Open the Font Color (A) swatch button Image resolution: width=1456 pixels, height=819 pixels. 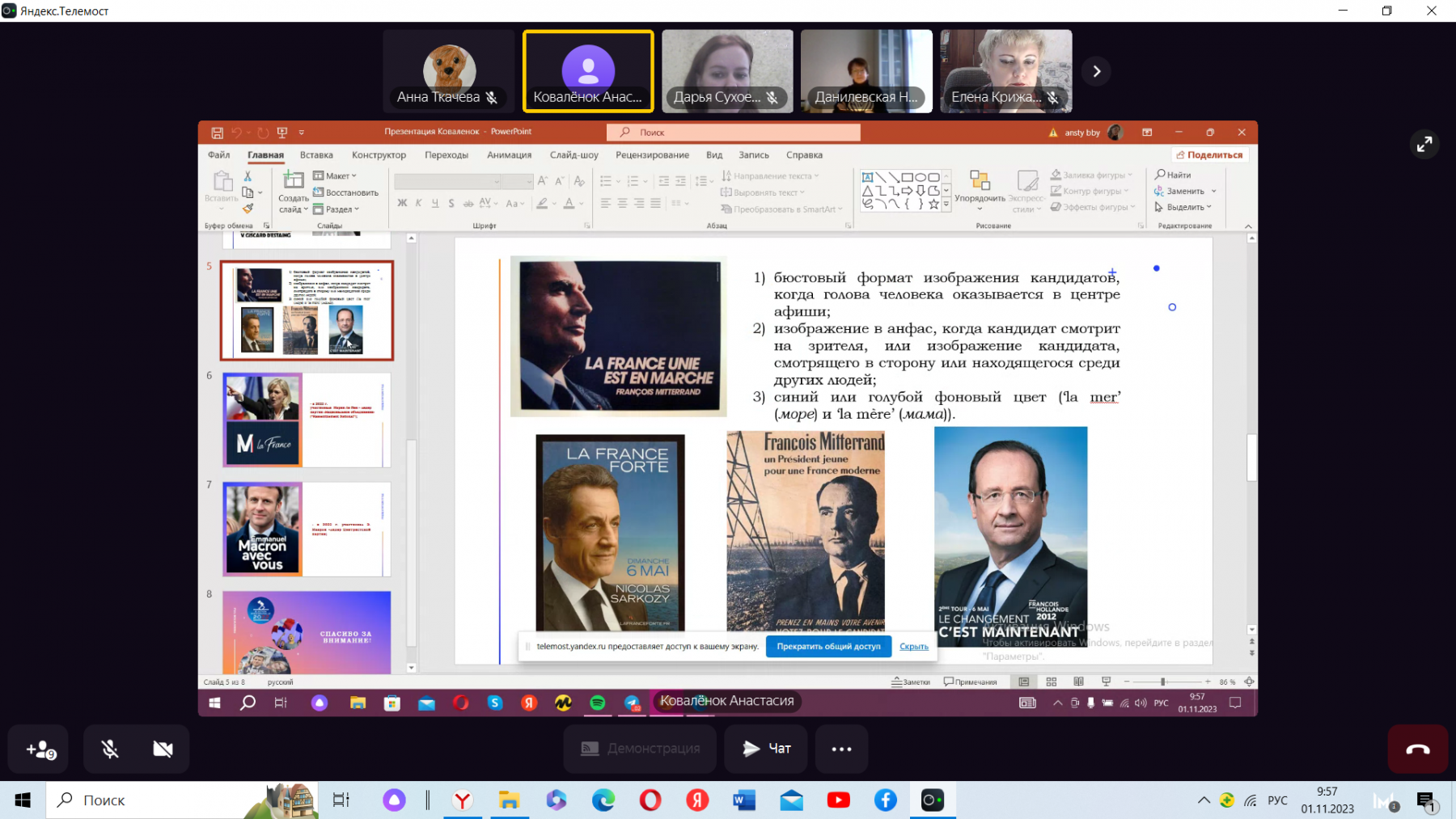coord(569,204)
